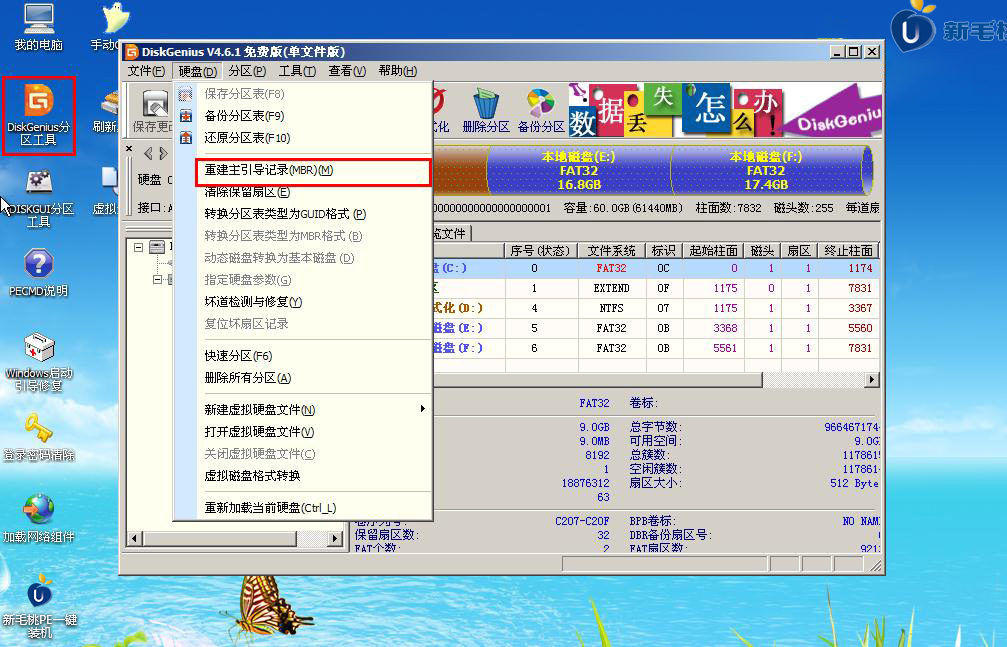Image resolution: width=1007 pixels, height=647 pixels.
Task: Select NTFS D: partition row
Action: [x=655, y=308]
